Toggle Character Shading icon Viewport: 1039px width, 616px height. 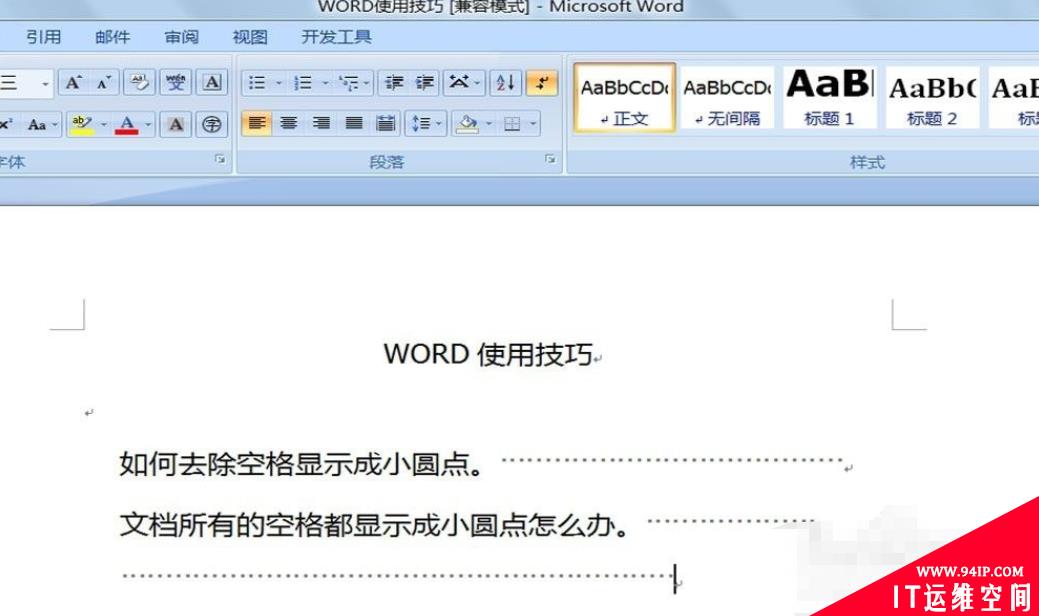[176, 124]
